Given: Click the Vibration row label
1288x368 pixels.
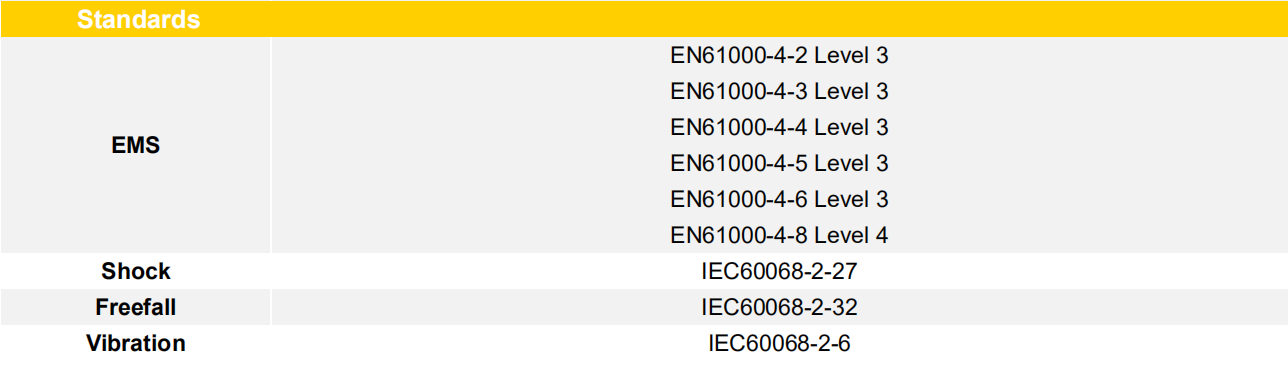Looking at the screenshot, I should click(136, 343).
